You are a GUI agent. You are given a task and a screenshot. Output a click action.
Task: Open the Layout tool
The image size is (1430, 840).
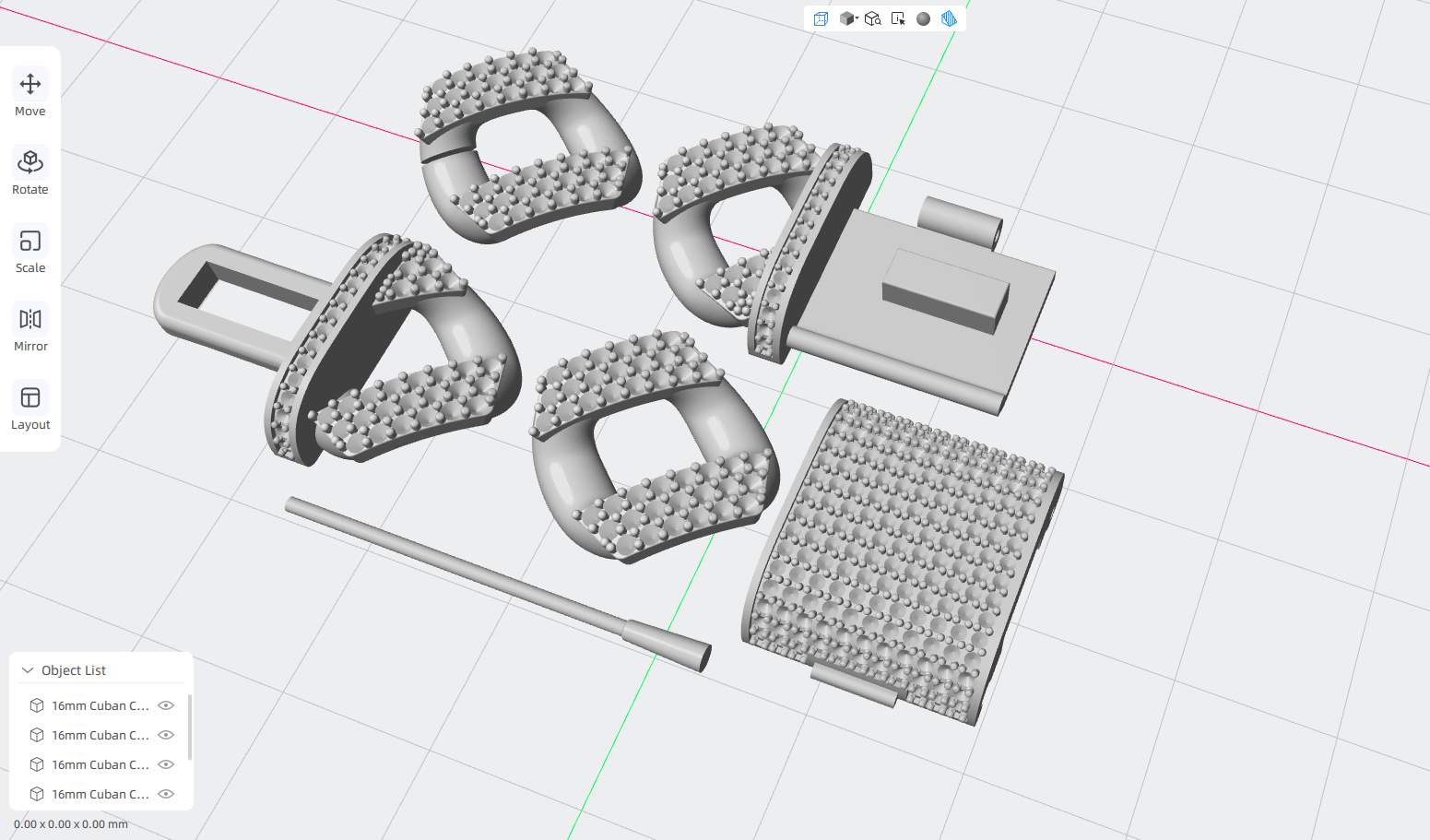tap(30, 408)
